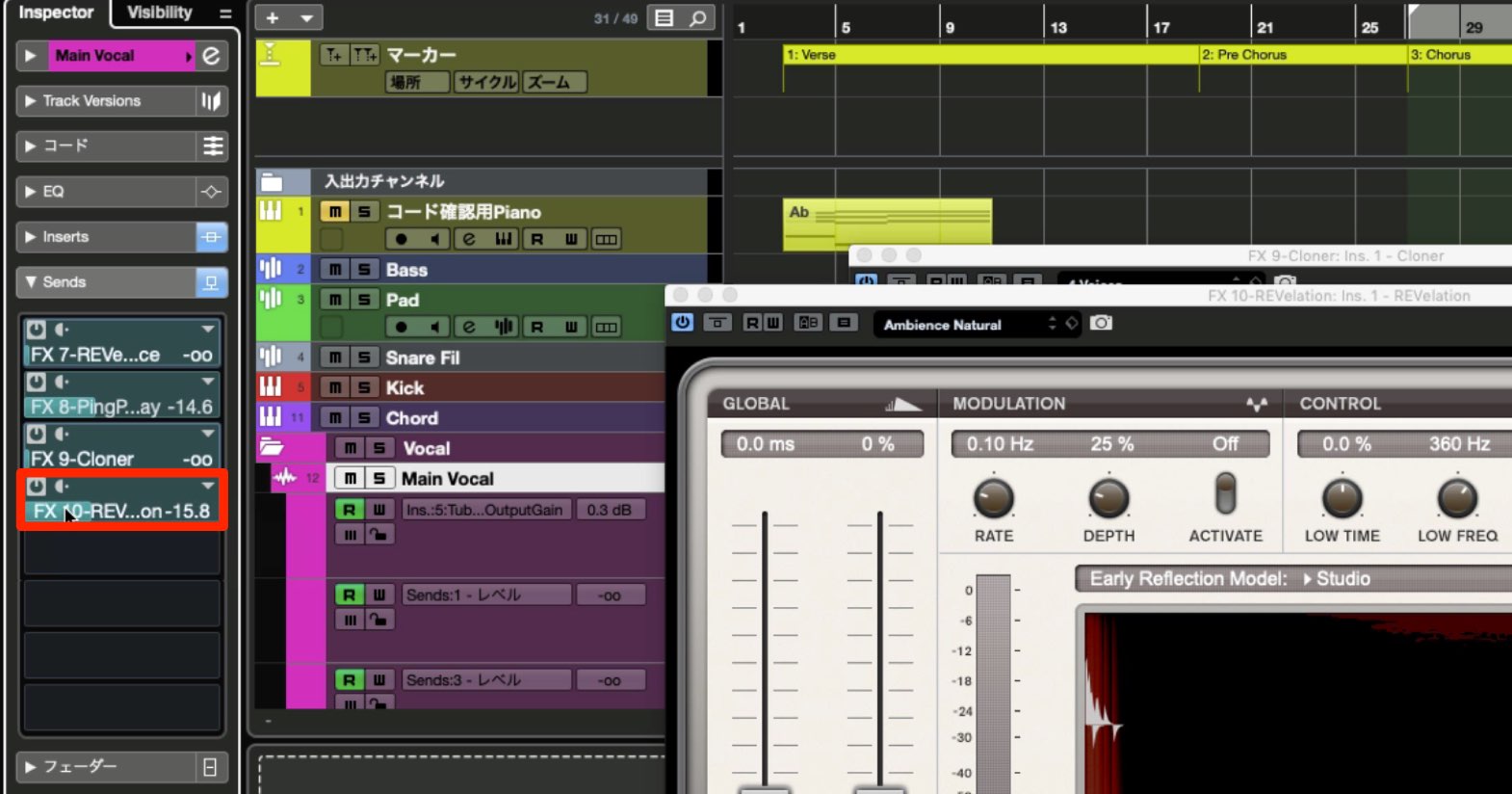Adjust the modulation RATE knob
The image size is (1512, 794).
pos(994,499)
